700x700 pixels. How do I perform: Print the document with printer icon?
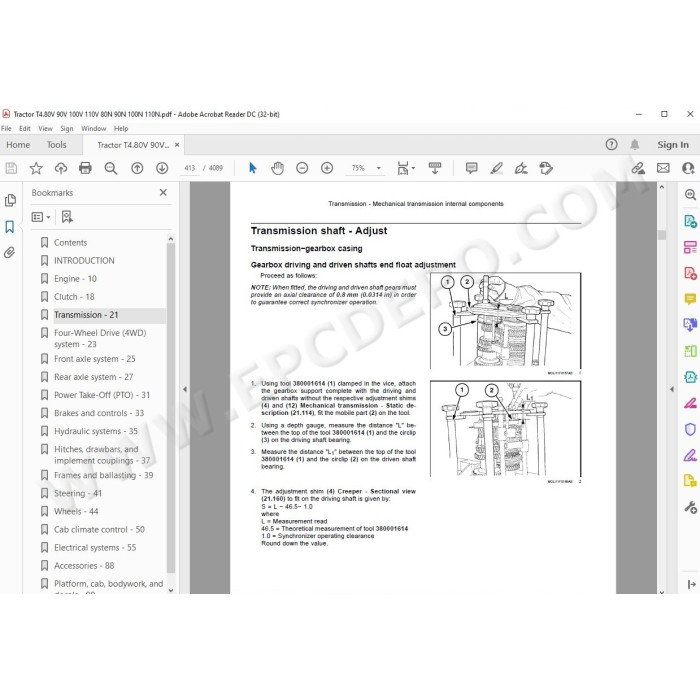(85, 168)
